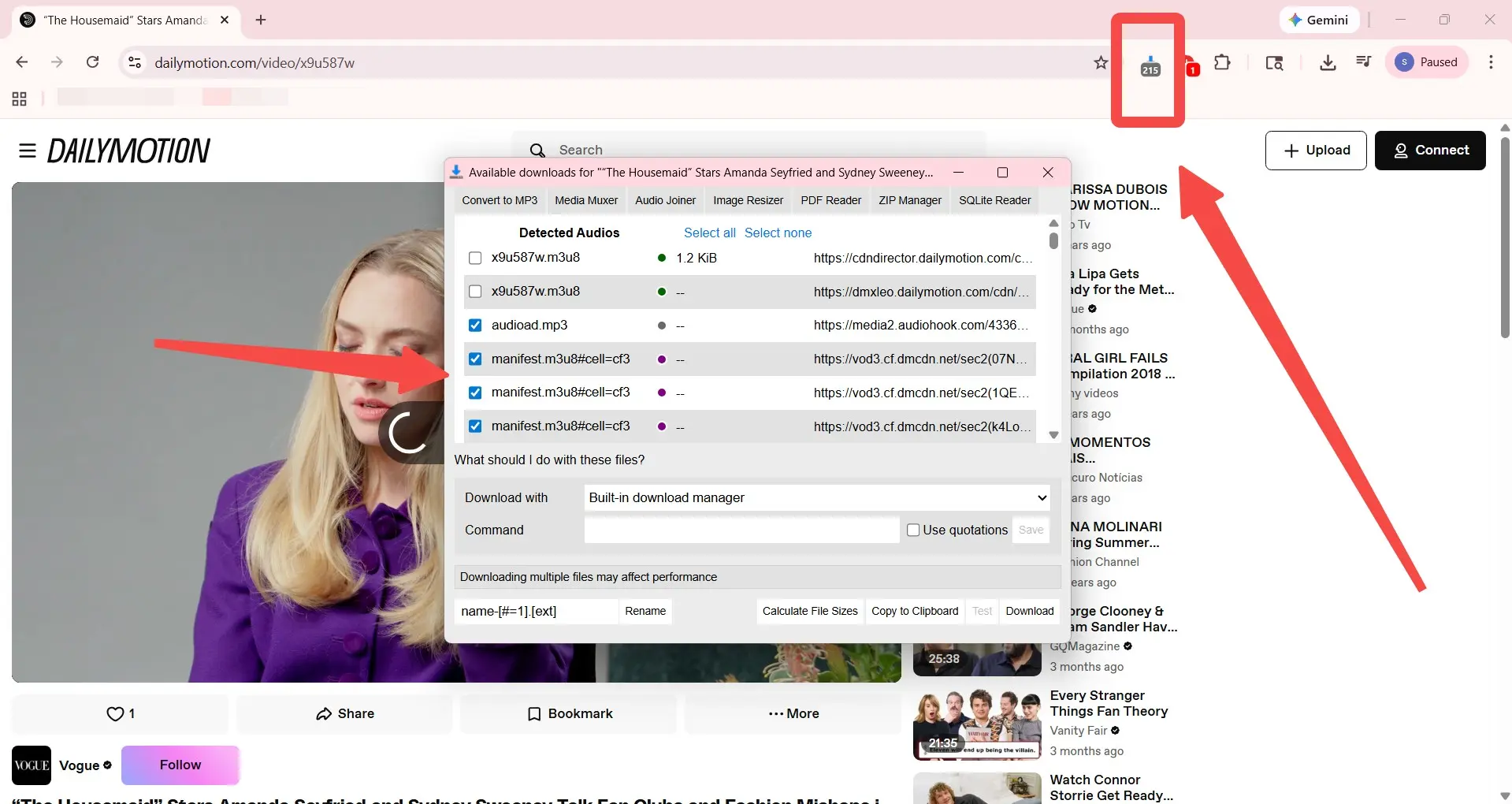The width and height of the screenshot is (1512, 804).
Task: Follow the Vogue channel
Action: click(180, 765)
